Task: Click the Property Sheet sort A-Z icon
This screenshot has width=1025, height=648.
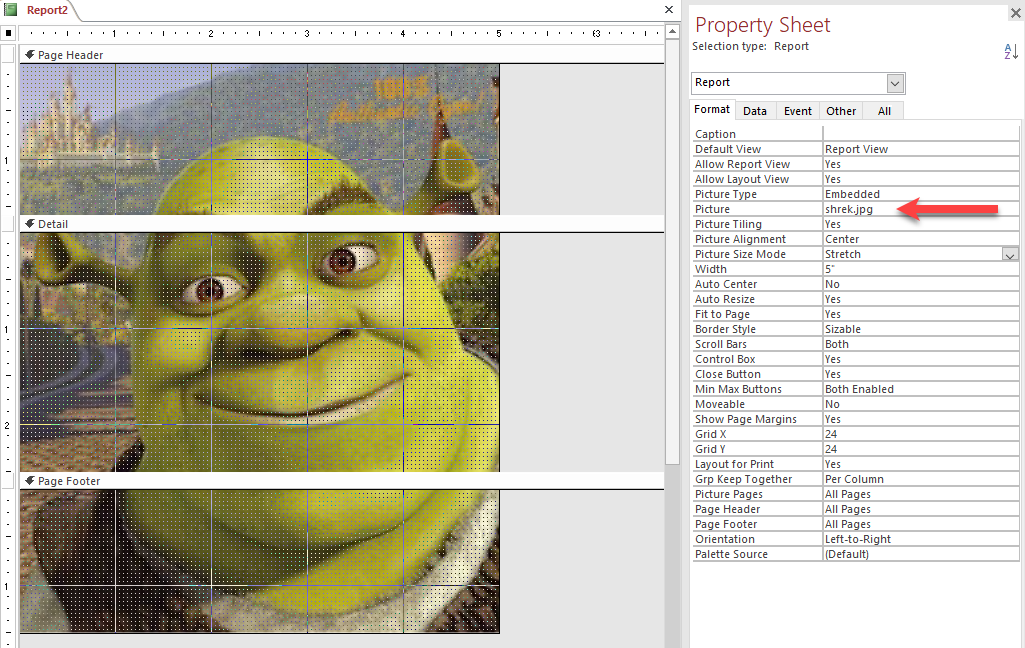Action: point(1011,51)
